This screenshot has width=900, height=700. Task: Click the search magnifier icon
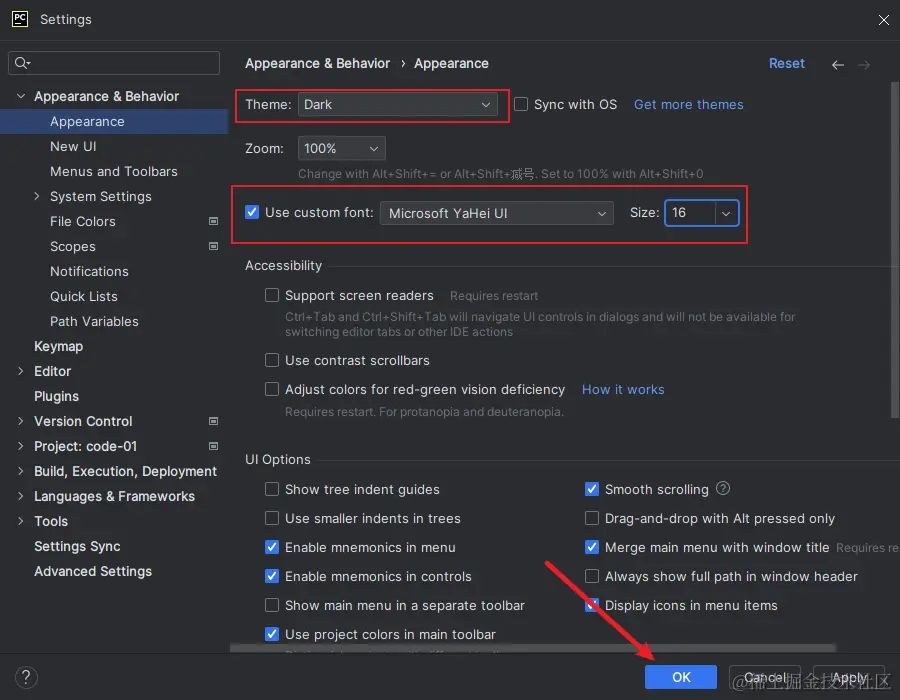tap(22, 63)
